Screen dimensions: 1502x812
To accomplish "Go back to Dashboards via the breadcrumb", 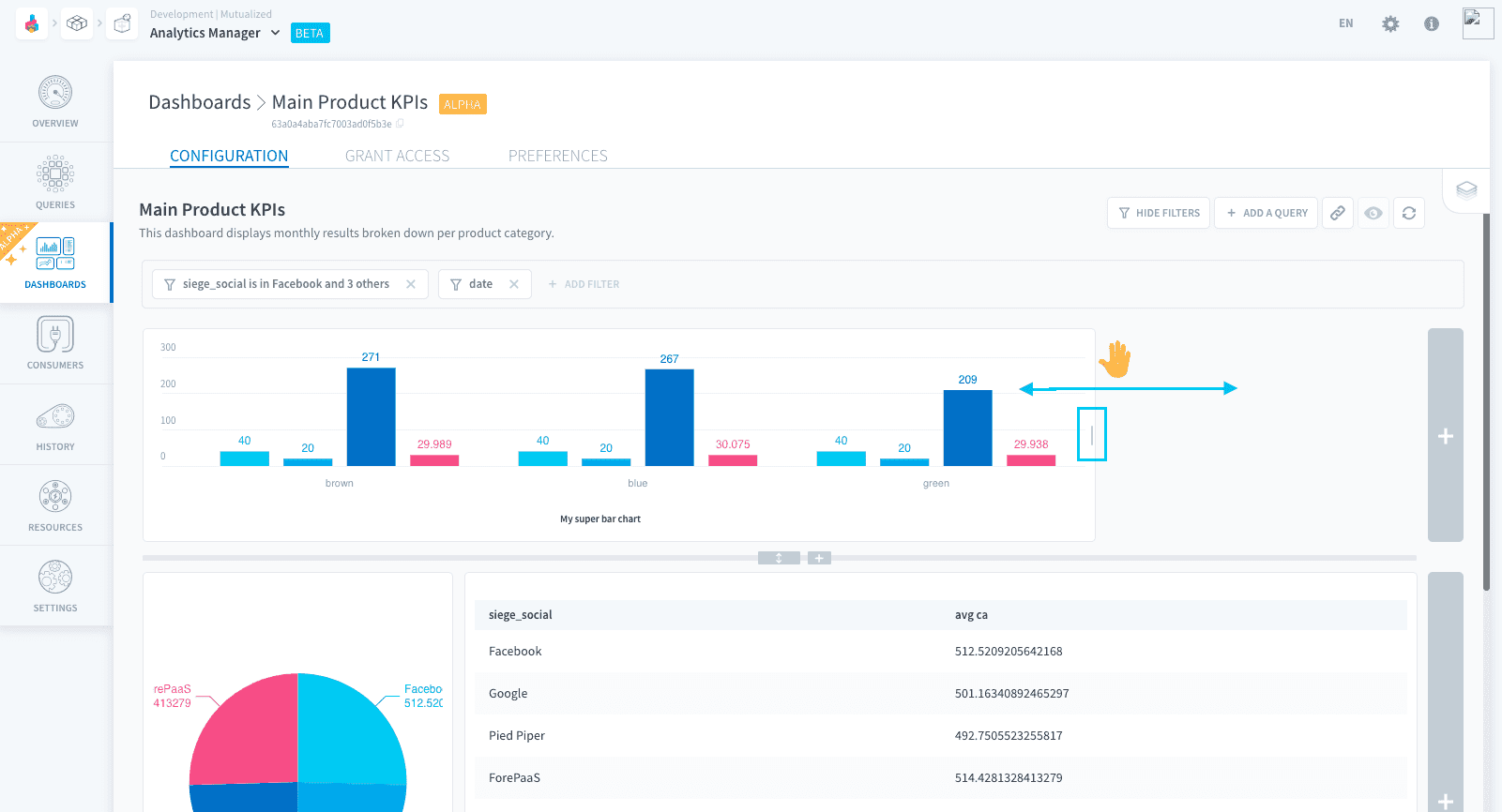I will pyautogui.click(x=200, y=102).
